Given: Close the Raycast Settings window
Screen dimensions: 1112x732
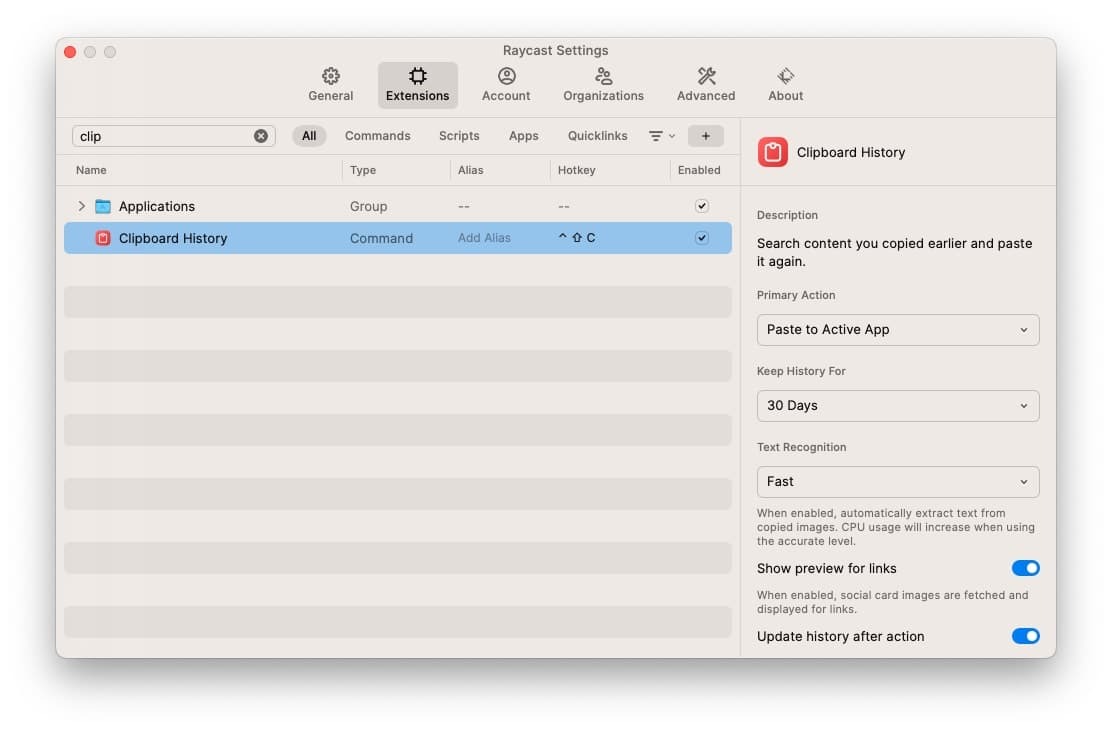Looking at the screenshot, I should coord(70,52).
